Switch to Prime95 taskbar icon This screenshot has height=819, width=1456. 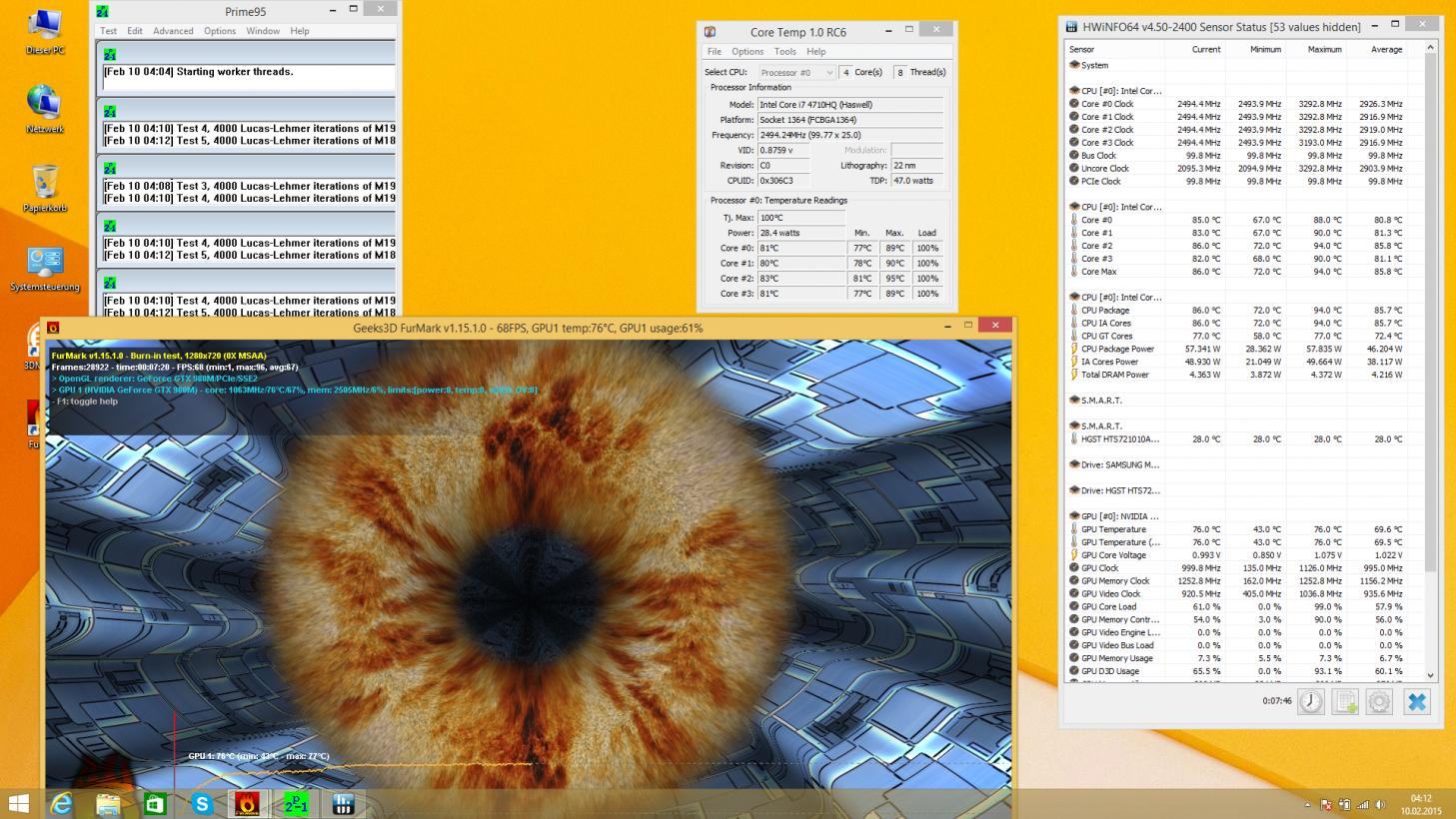pos(296,803)
